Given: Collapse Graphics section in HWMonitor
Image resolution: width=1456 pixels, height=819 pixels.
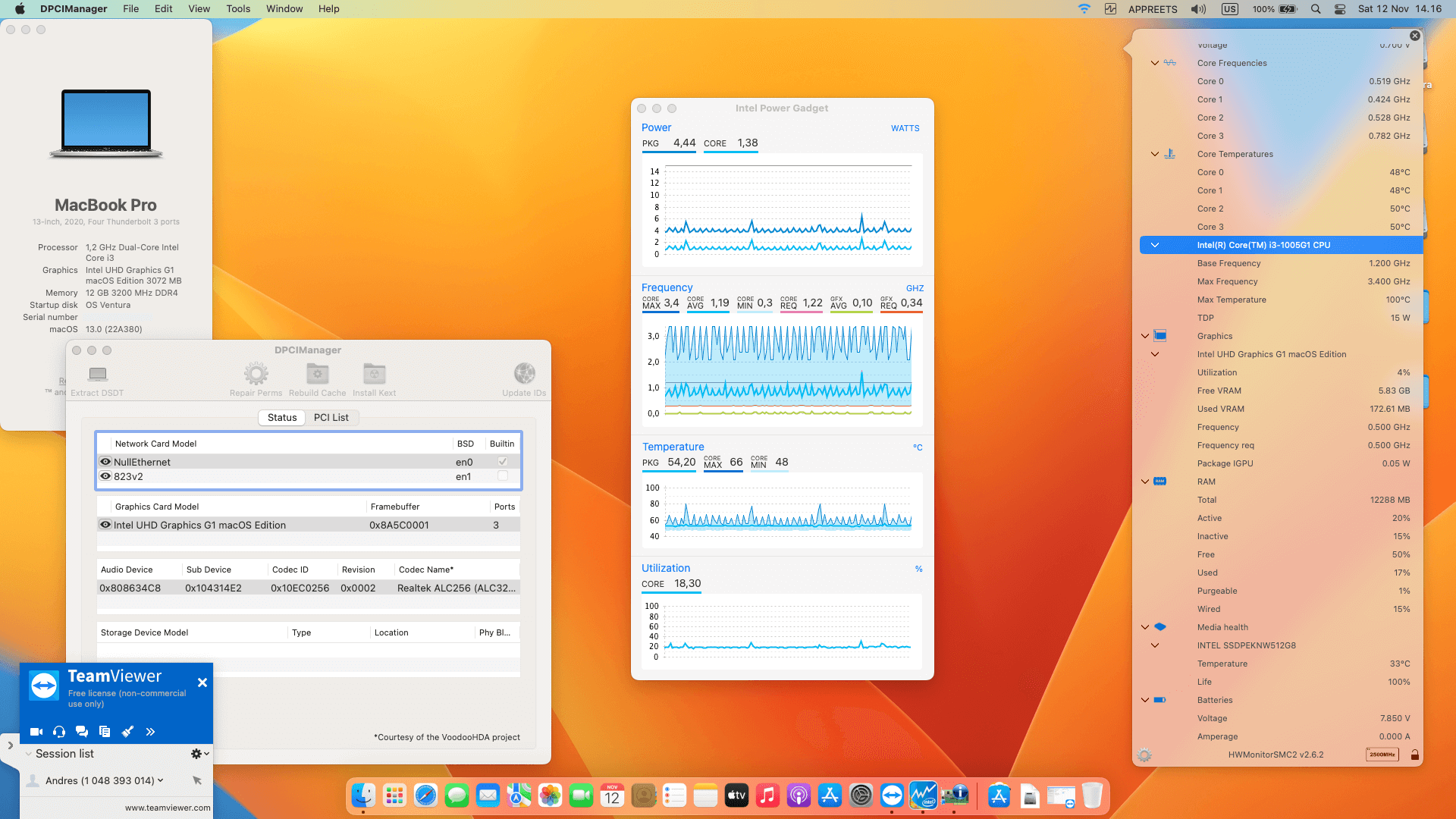Looking at the screenshot, I should (x=1145, y=336).
